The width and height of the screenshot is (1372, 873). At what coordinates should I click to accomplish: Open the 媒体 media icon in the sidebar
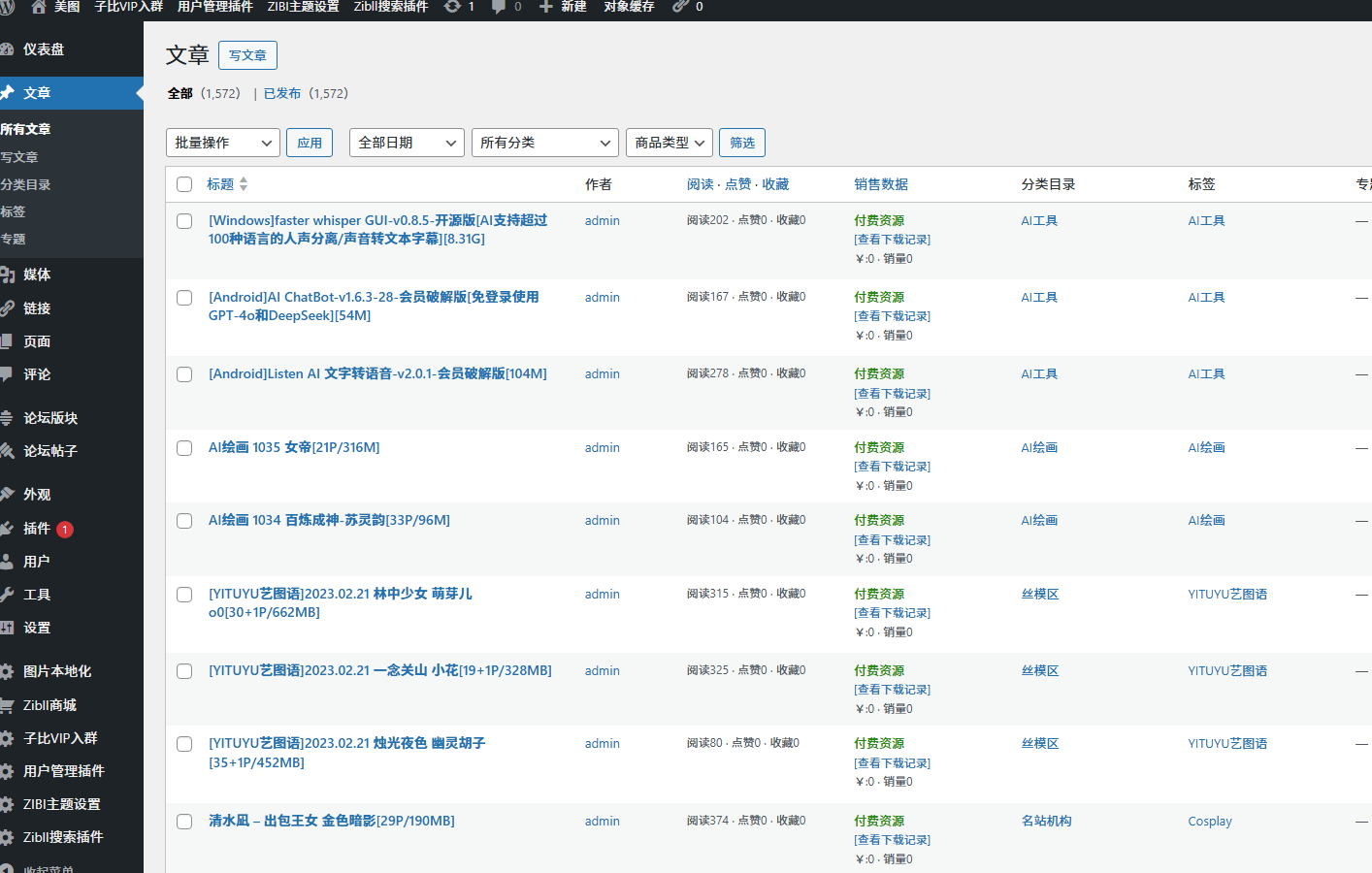(8, 275)
